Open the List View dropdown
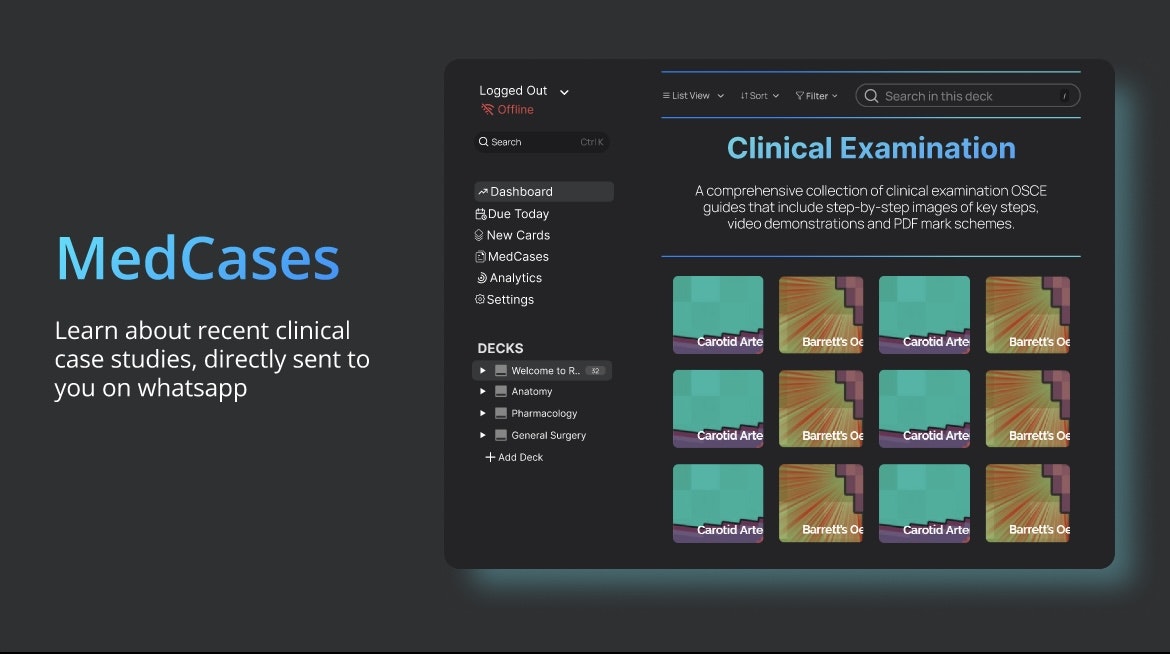Viewport: 1170px width, 654px height. pyautogui.click(x=693, y=96)
